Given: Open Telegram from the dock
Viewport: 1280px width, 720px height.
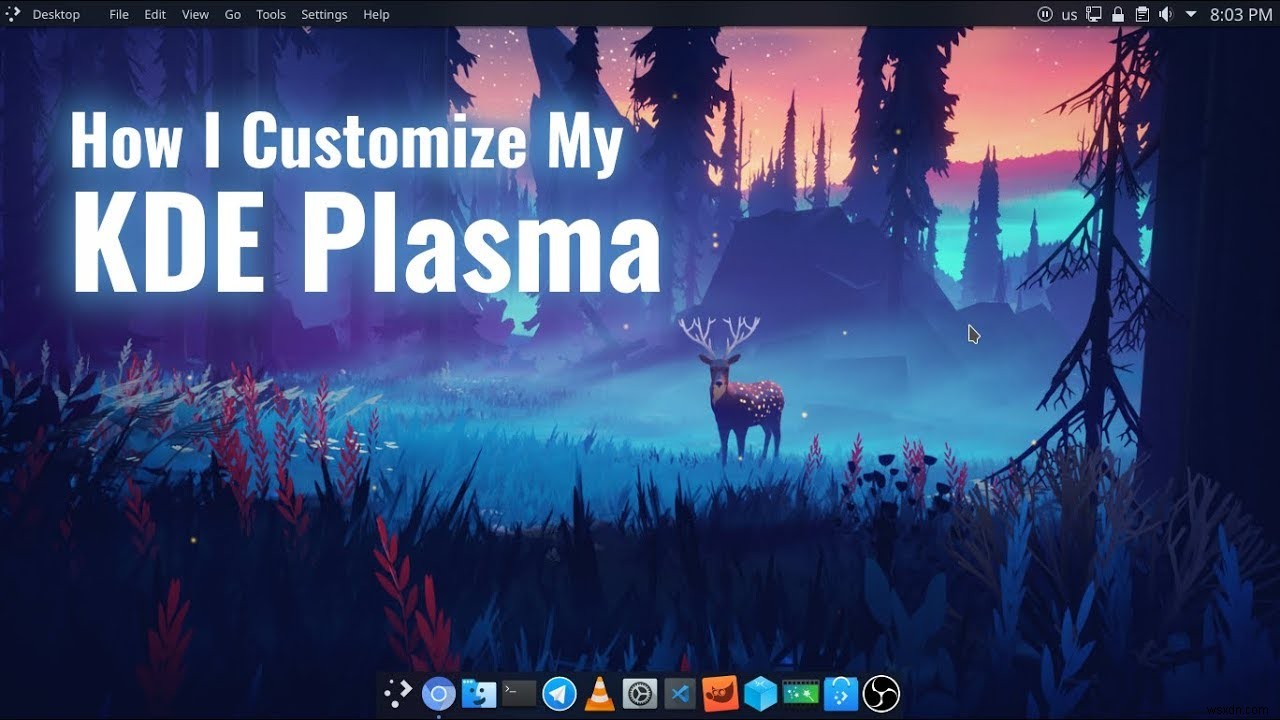Looking at the screenshot, I should click(560, 693).
